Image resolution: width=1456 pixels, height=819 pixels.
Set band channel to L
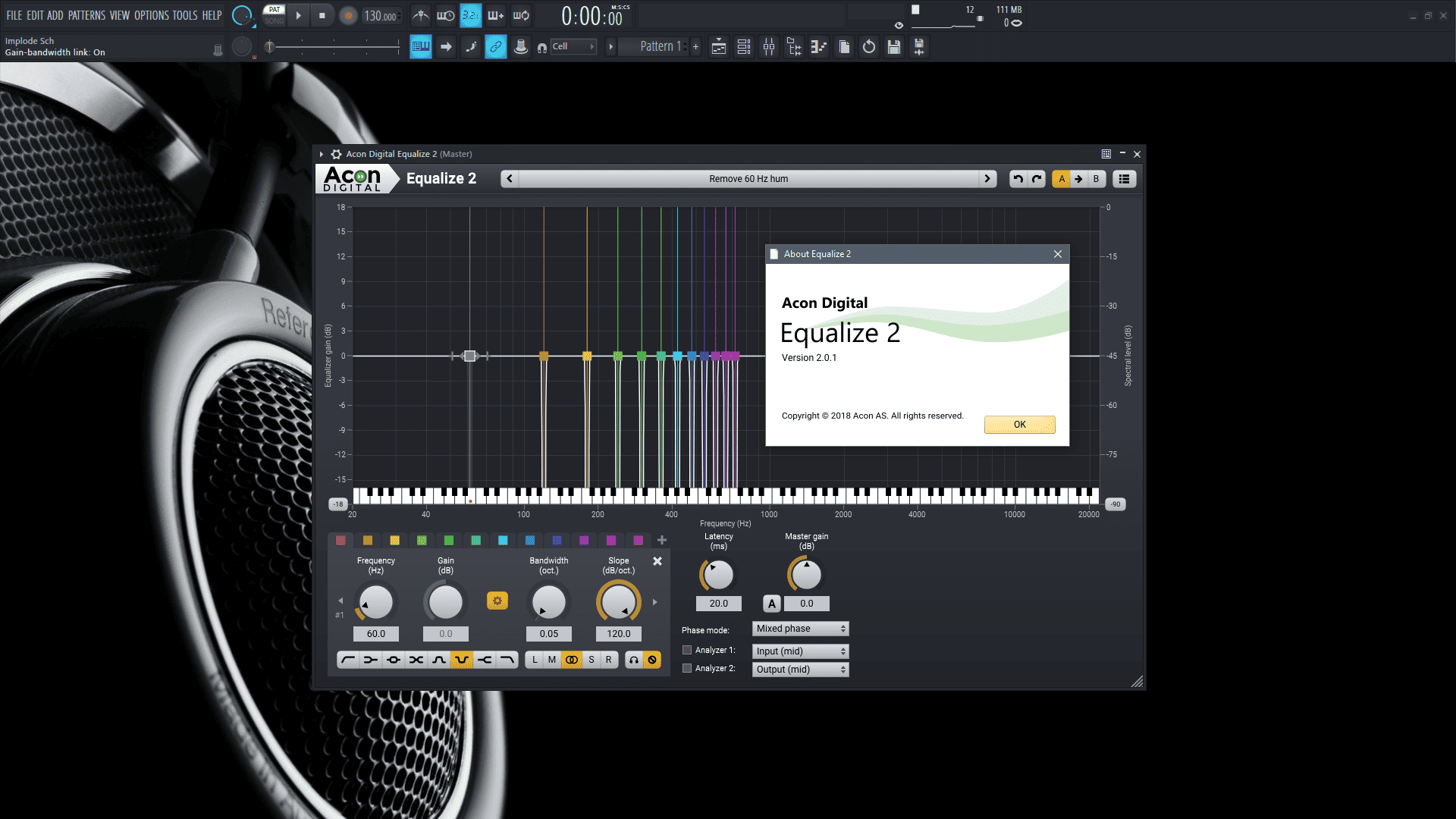[x=535, y=660]
